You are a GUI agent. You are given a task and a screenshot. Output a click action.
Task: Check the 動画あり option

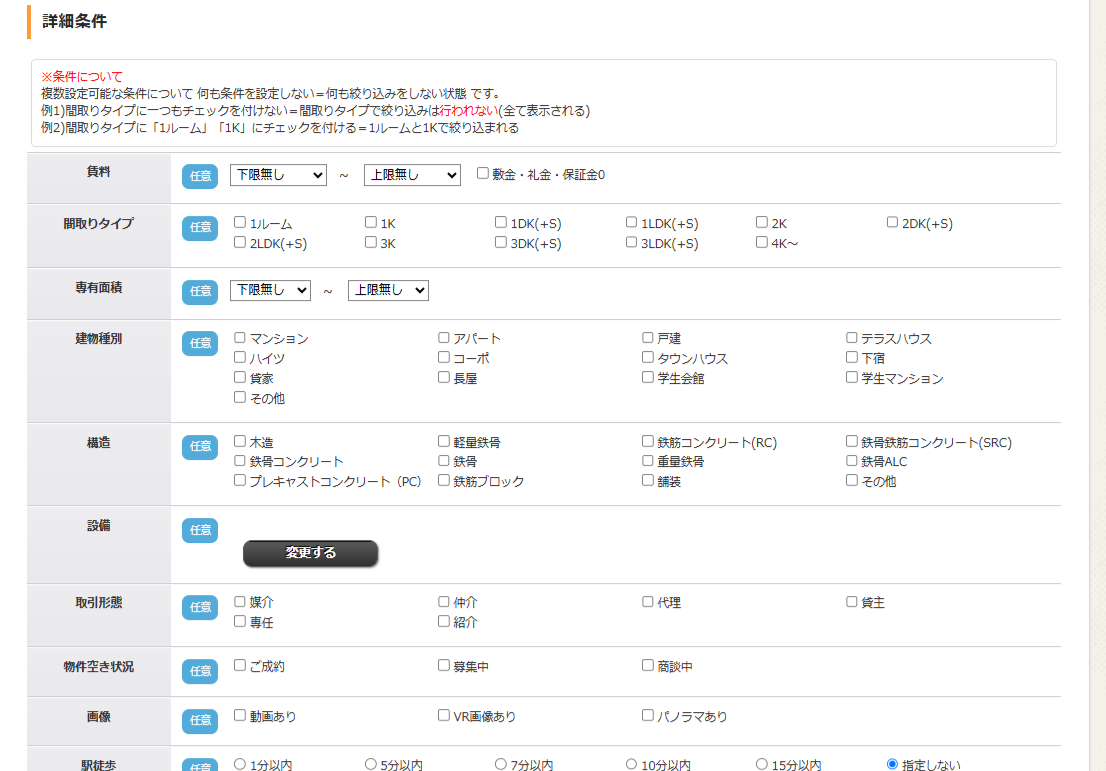pos(238,714)
